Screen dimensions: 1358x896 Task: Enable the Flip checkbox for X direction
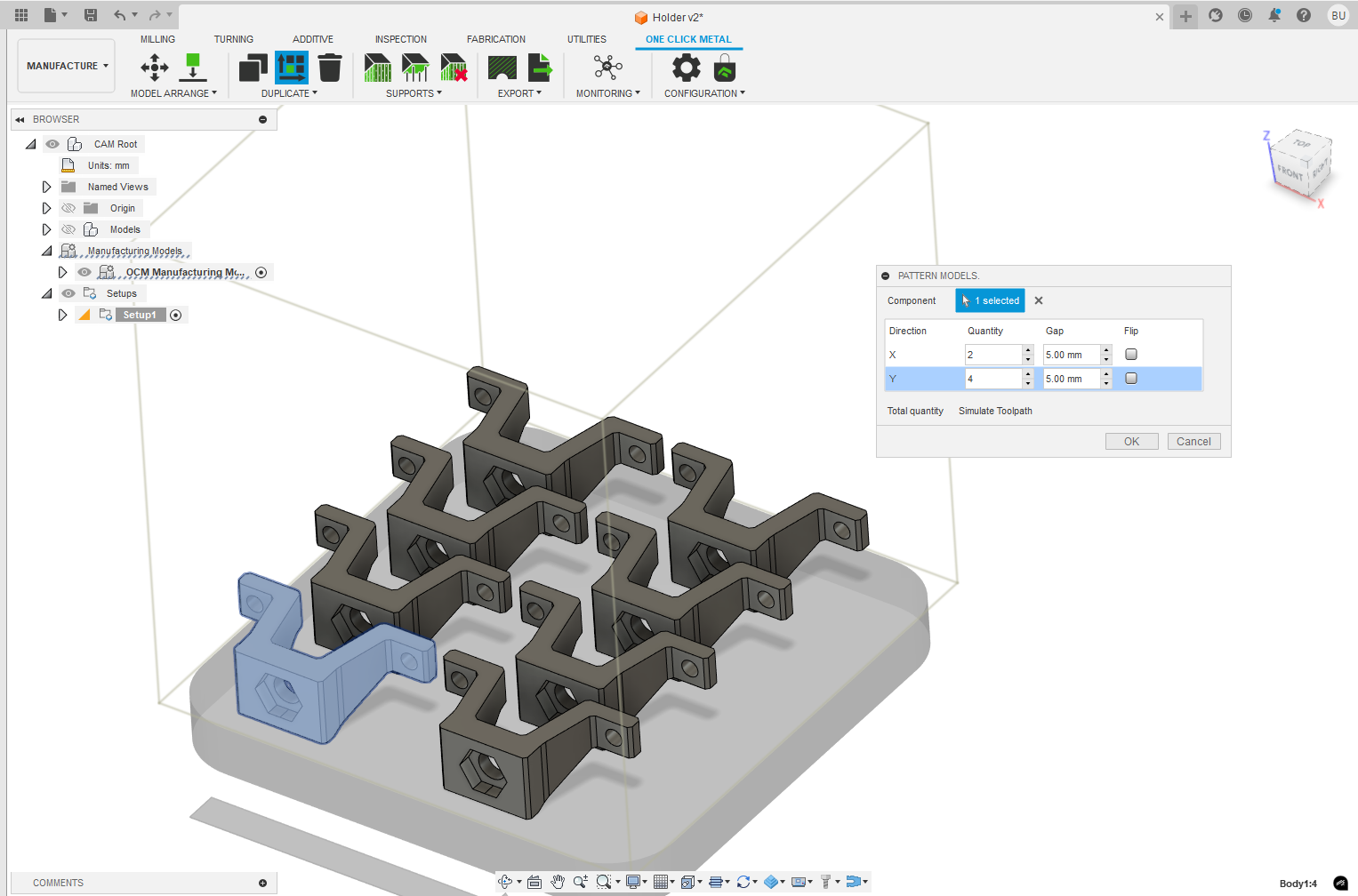pos(1131,355)
